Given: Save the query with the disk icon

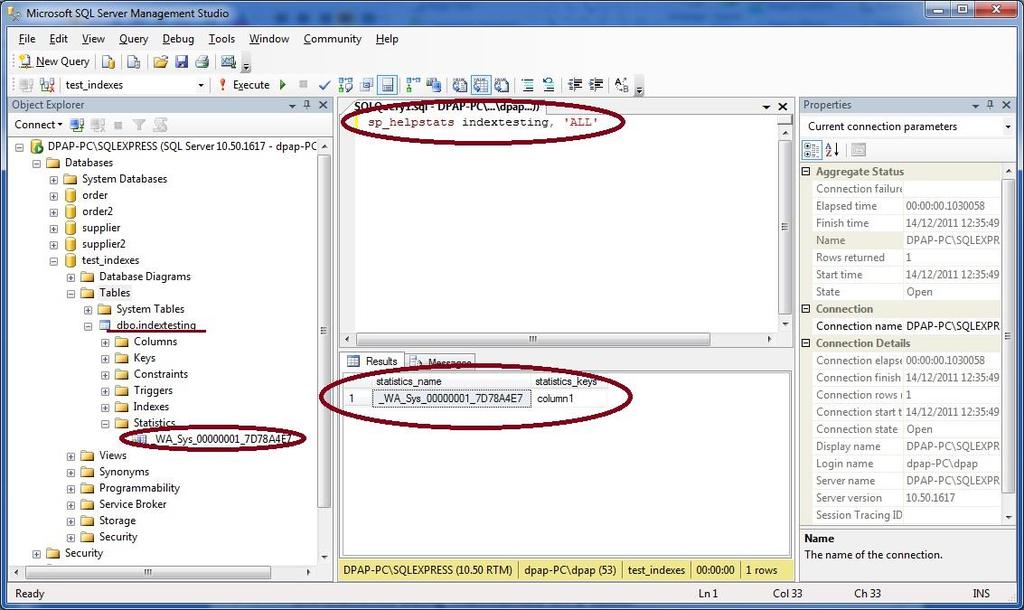Looking at the screenshot, I should coord(182,61).
